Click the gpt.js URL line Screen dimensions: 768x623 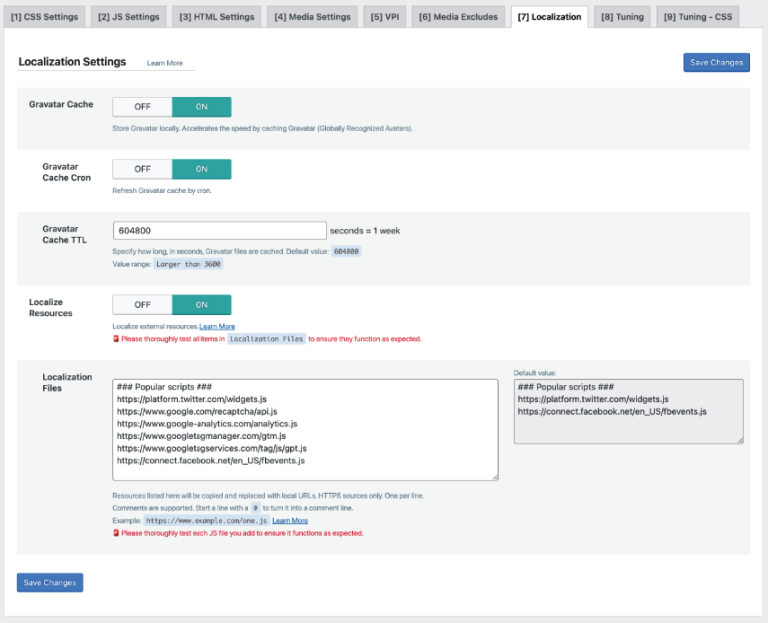[212, 448]
